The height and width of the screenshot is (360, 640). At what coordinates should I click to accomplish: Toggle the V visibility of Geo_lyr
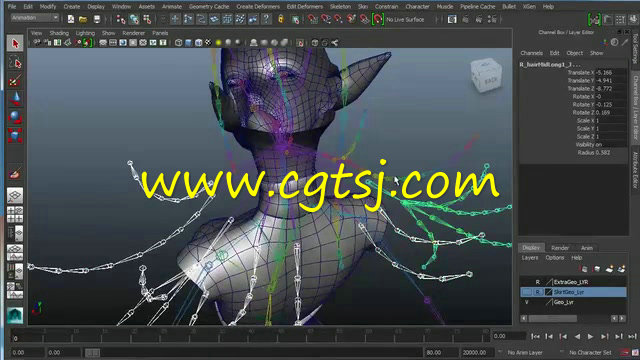pos(527,302)
